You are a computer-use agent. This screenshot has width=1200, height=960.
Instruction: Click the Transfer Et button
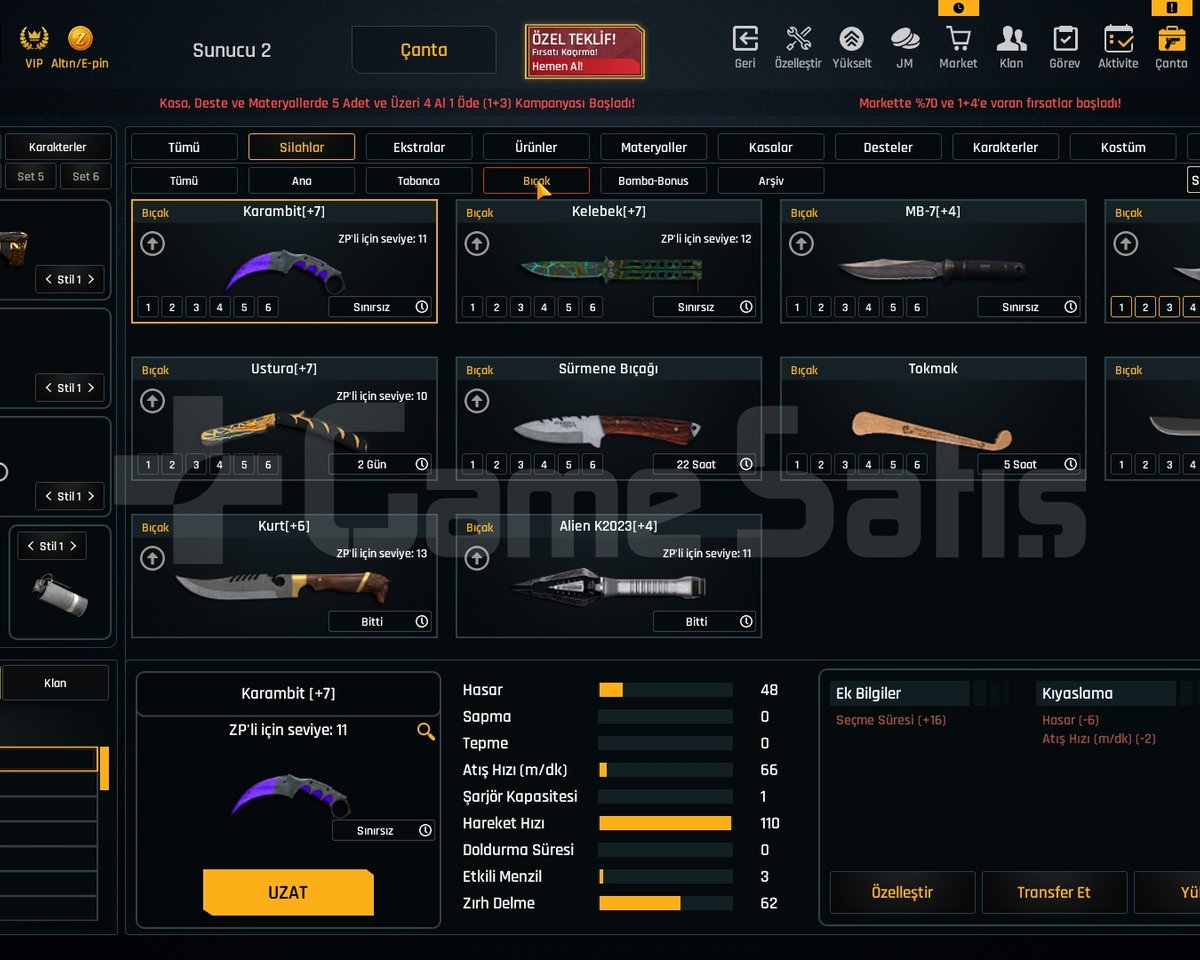[x=1054, y=892]
